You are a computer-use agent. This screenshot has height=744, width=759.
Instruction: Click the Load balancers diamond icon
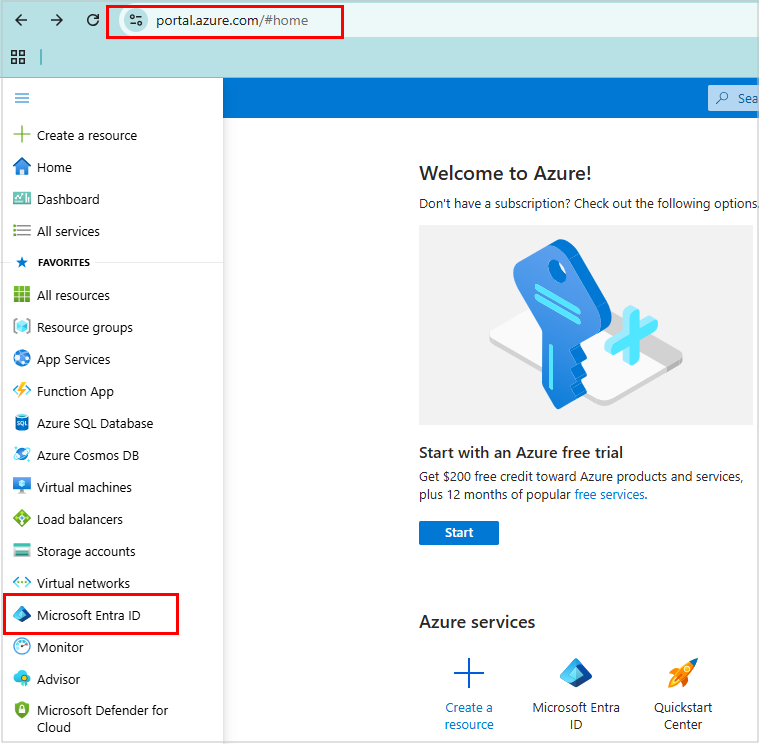(22, 518)
